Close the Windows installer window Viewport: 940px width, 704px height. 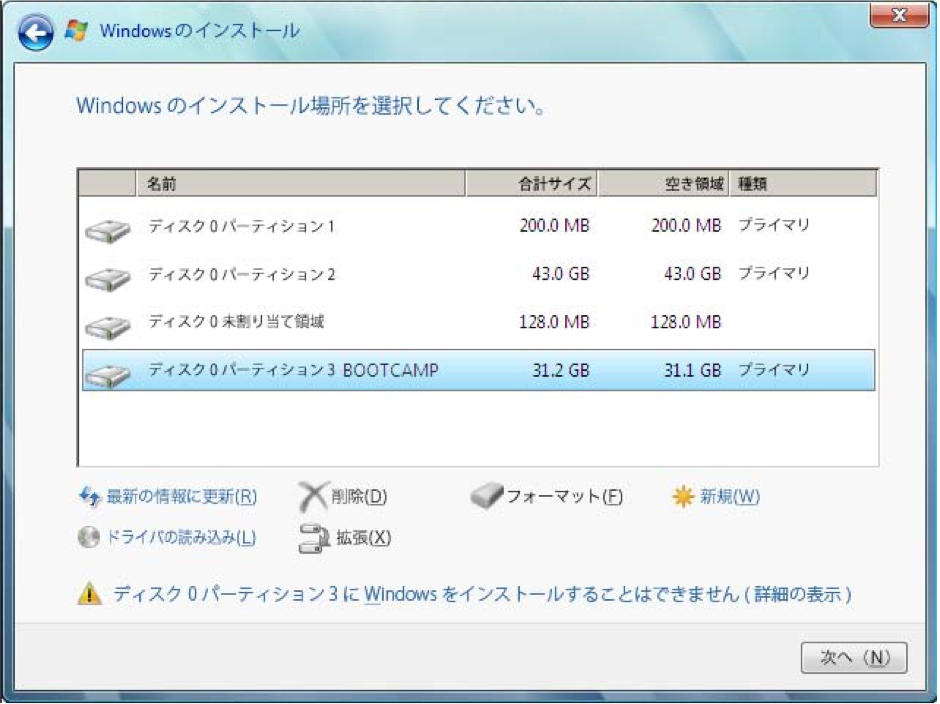[899, 15]
